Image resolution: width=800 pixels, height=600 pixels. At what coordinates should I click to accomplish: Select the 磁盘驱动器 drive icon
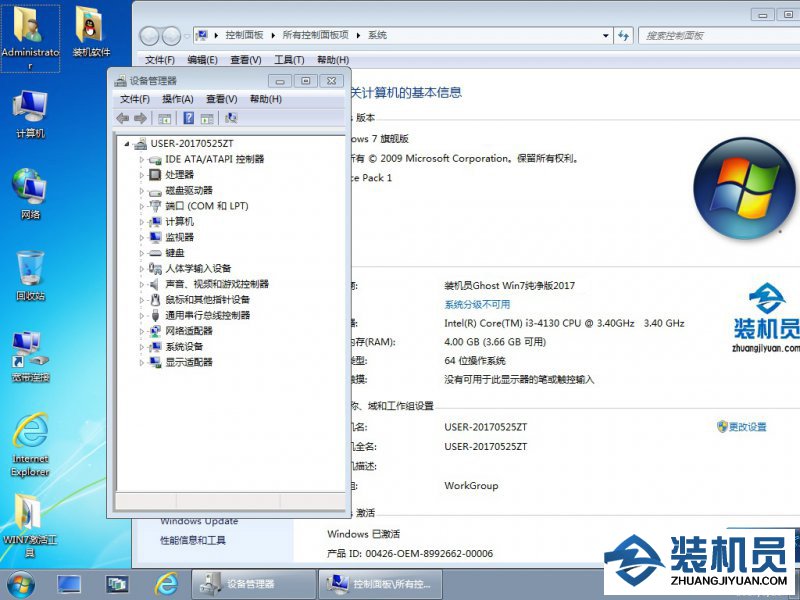155,191
